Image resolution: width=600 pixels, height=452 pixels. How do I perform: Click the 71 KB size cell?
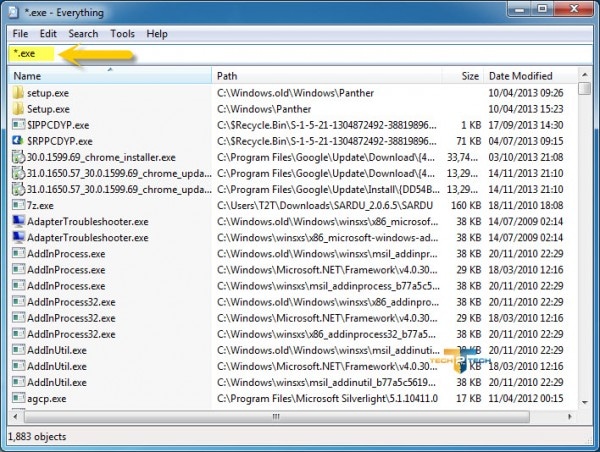click(x=469, y=141)
